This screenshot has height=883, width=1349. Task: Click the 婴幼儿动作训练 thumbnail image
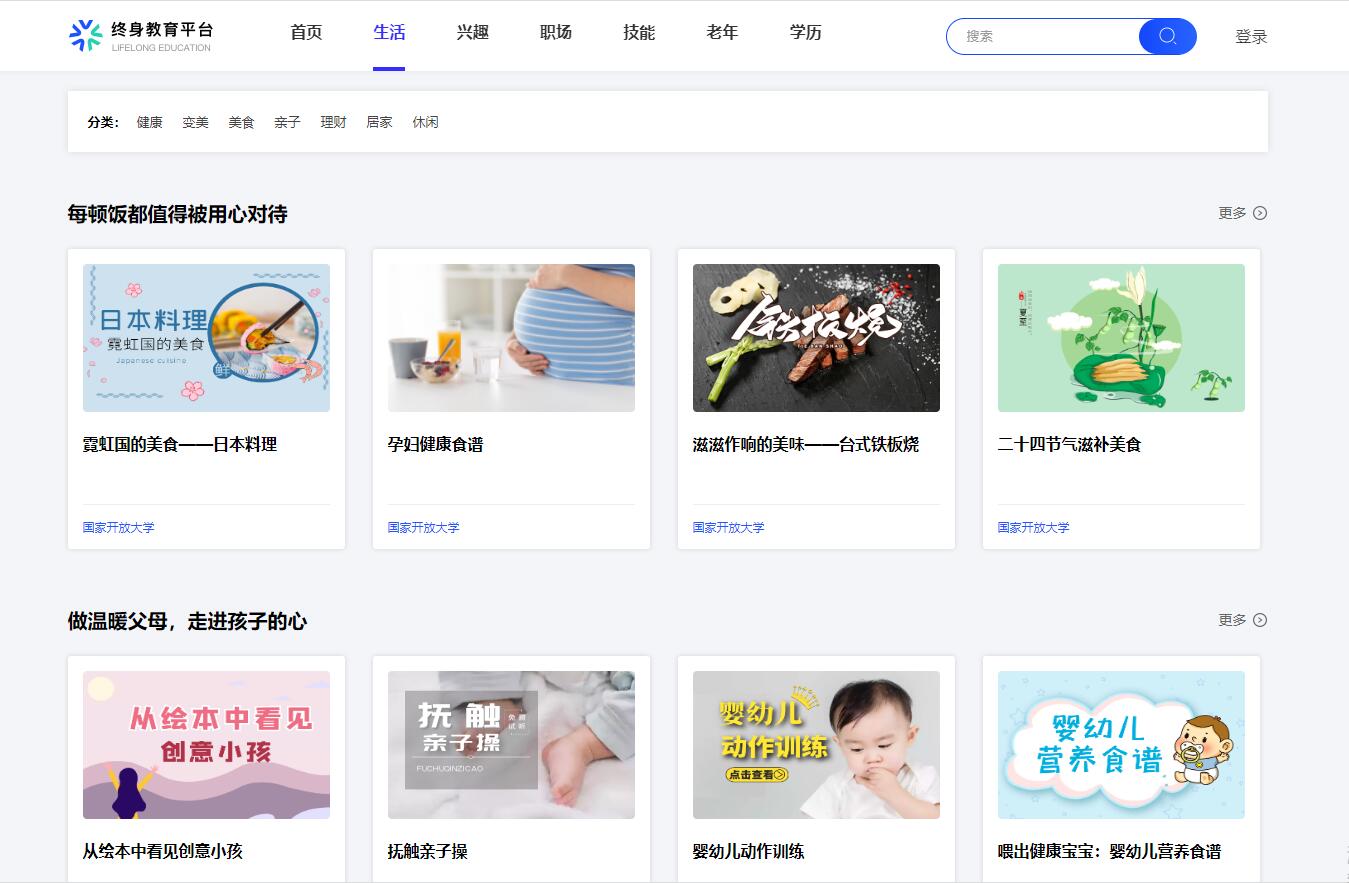pyautogui.click(x=816, y=745)
